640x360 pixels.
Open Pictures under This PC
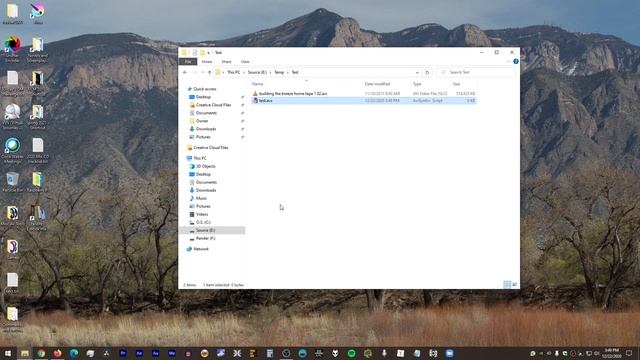203,207
